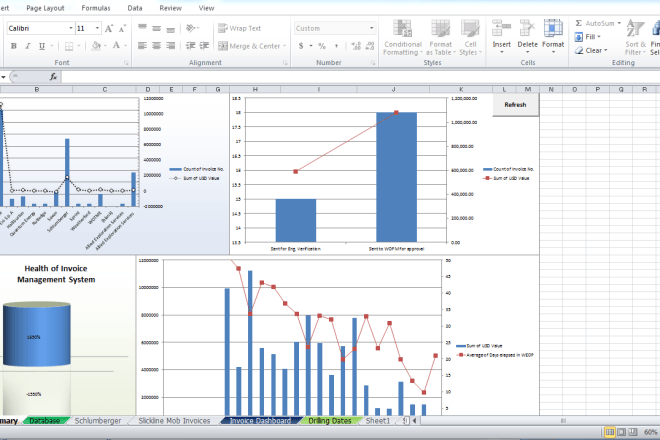
Task: Open the Format cells menu
Action: (553, 37)
